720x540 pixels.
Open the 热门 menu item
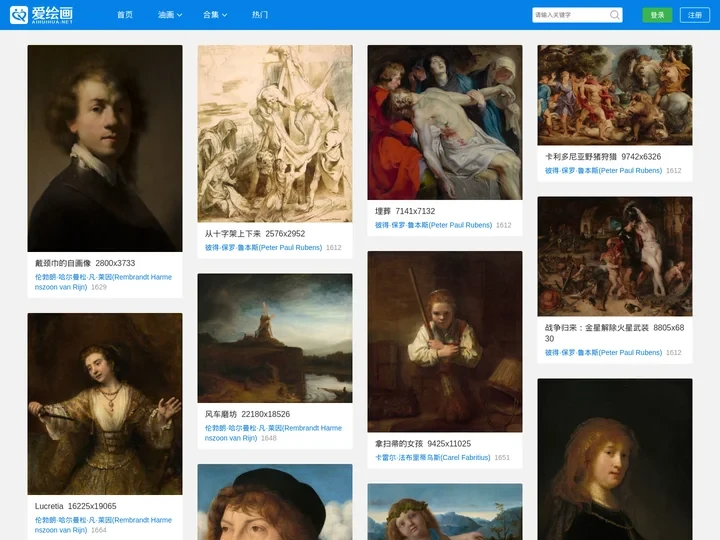coord(260,15)
